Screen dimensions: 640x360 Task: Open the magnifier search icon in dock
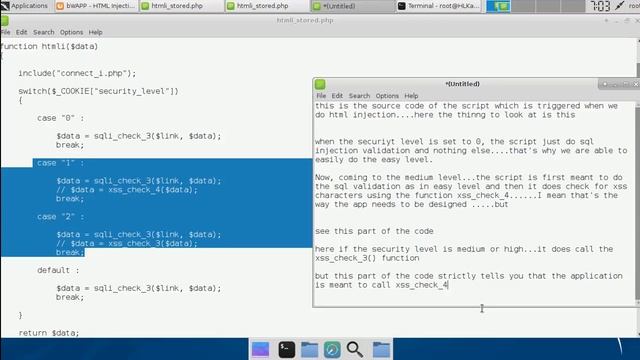(x=355, y=349)
